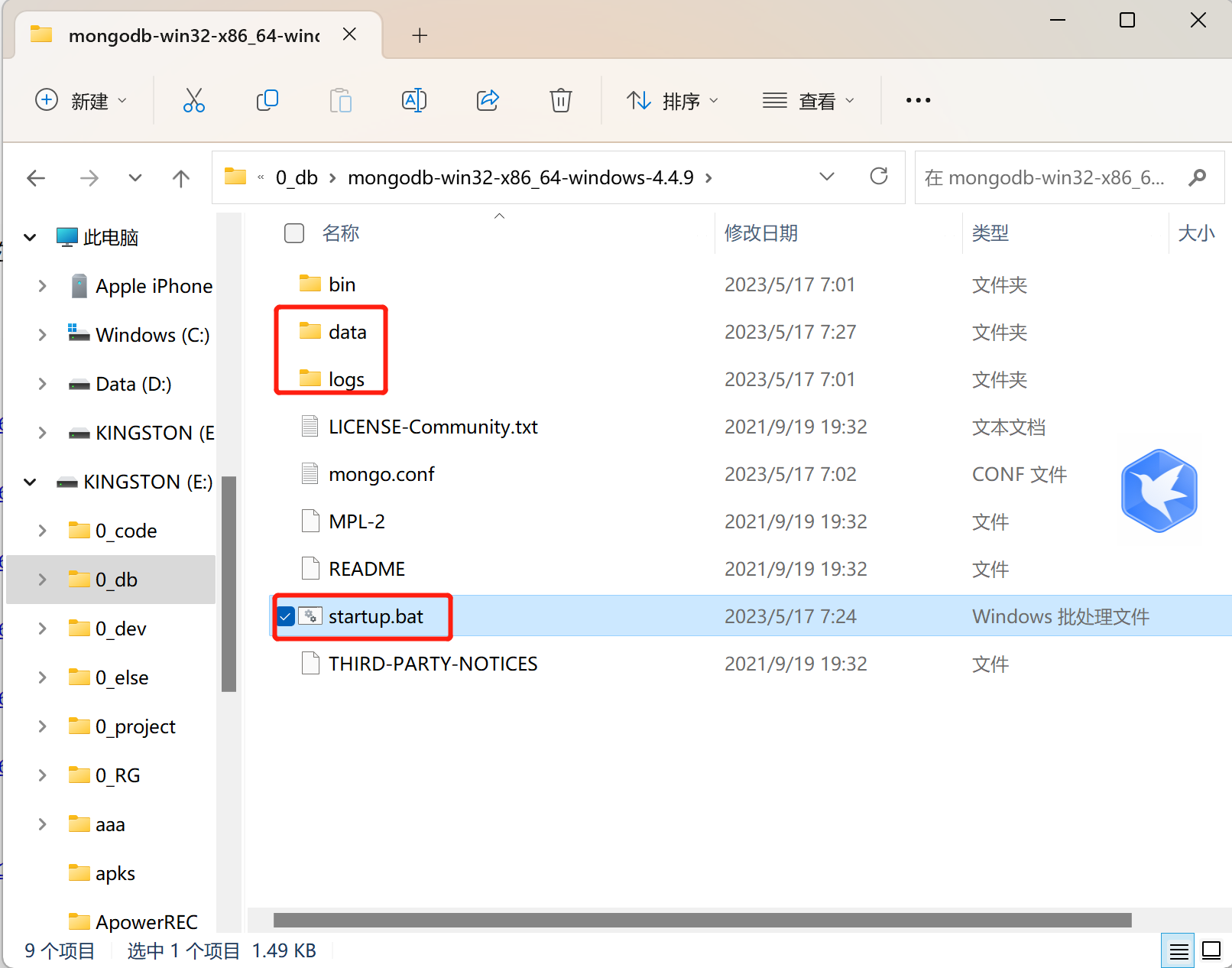This screenshot has height=968, width=1232.
Task: Select the mongodb-win32-x86_64 tab
Action: pyautogui.click(x=198, y=35)
